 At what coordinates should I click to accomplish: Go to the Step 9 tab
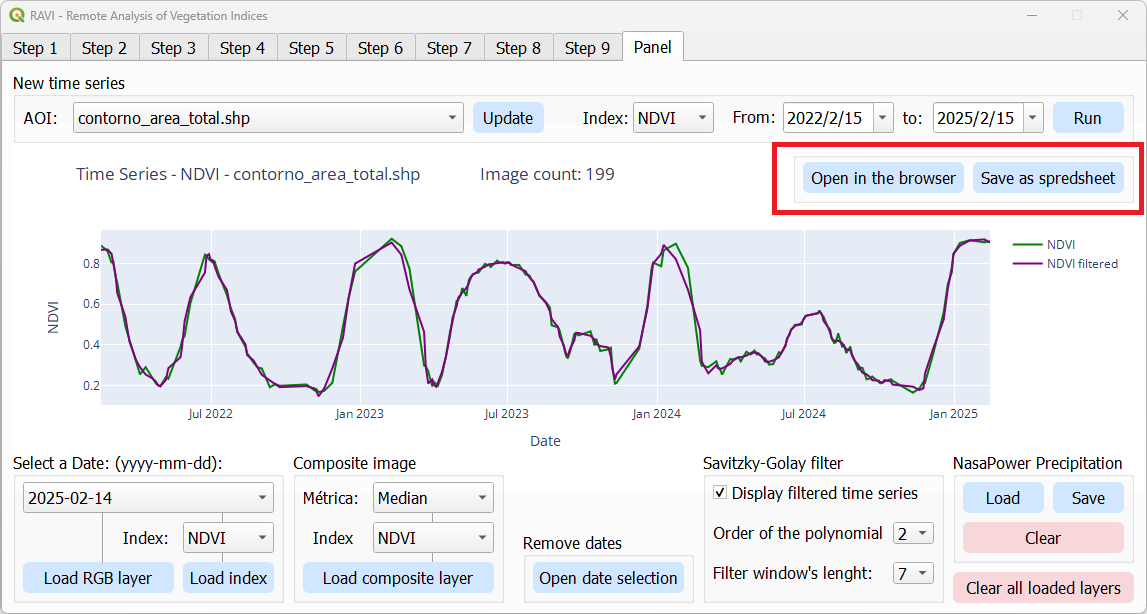pos(587,48)
